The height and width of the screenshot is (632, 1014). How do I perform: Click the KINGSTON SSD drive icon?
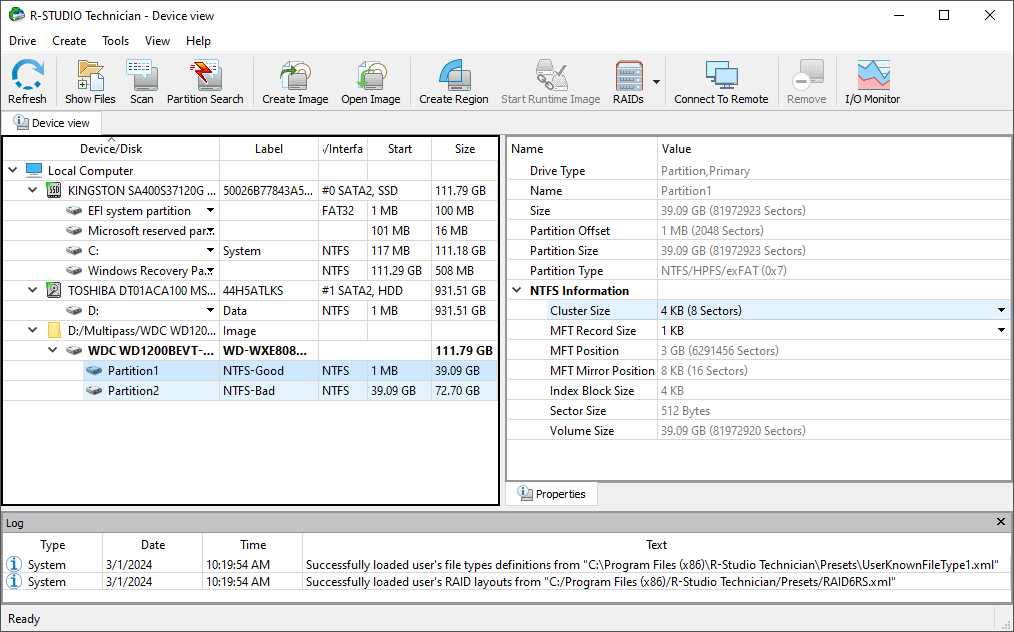coord(54,191)
